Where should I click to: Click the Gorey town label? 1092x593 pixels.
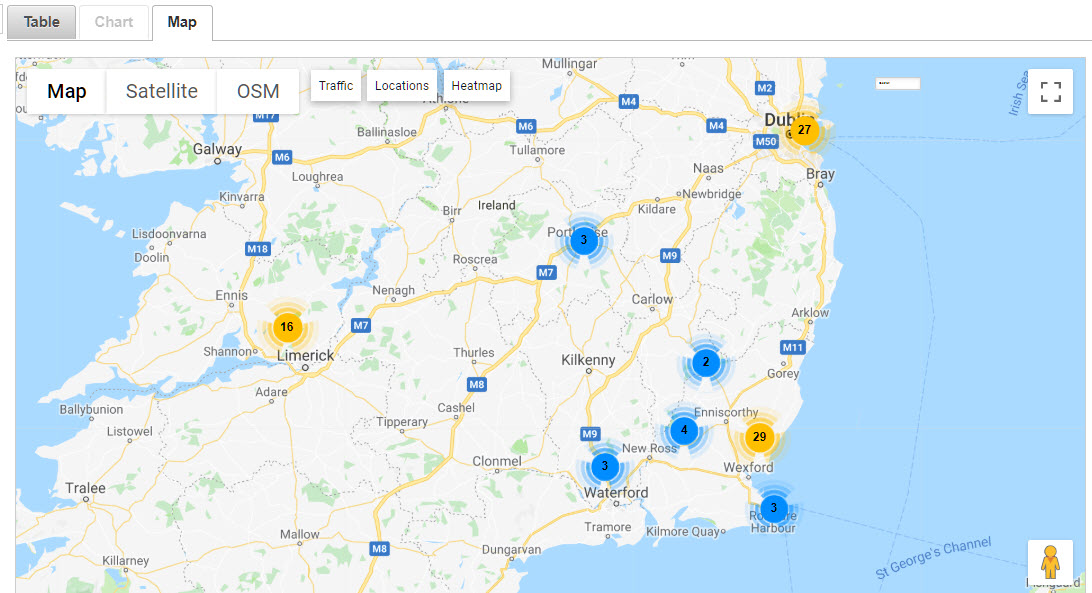point(783,373)
